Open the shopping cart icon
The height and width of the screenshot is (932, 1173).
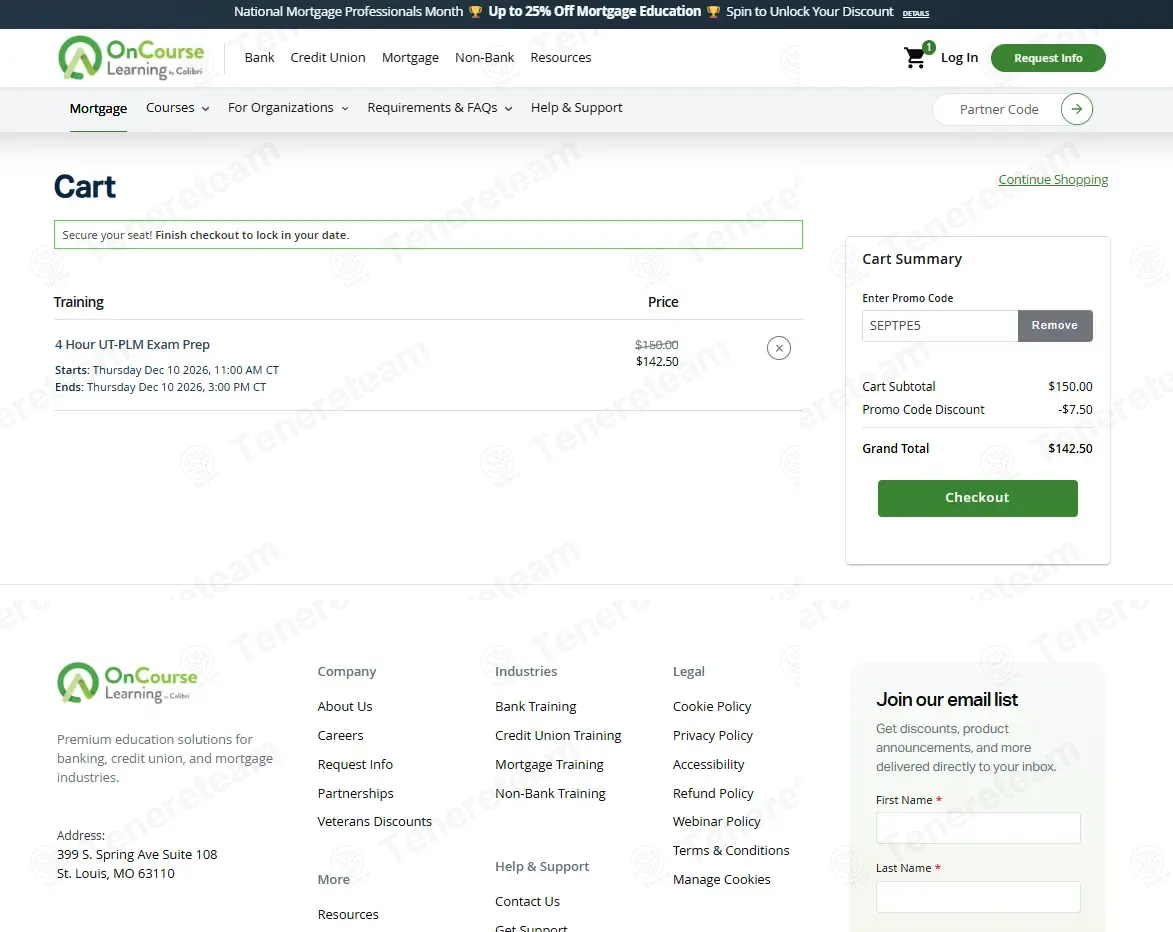(916, 57)
